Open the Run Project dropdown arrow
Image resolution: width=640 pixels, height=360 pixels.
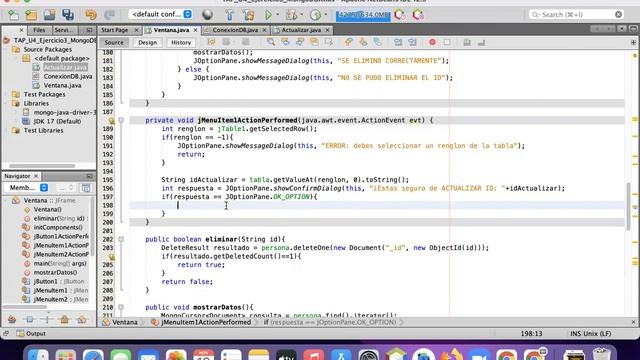point(278,15)
